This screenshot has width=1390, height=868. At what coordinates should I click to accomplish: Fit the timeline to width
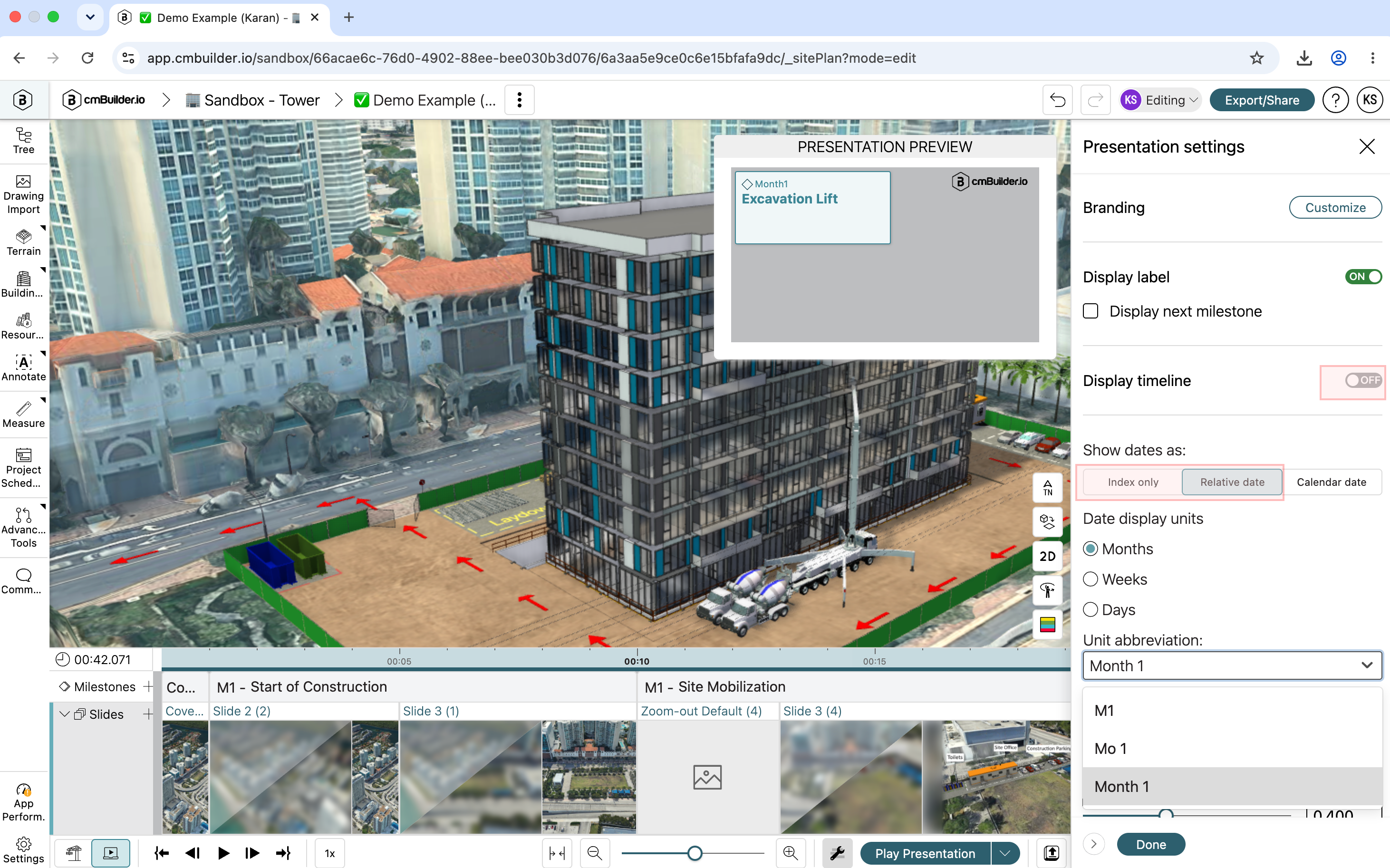point(557,853)
